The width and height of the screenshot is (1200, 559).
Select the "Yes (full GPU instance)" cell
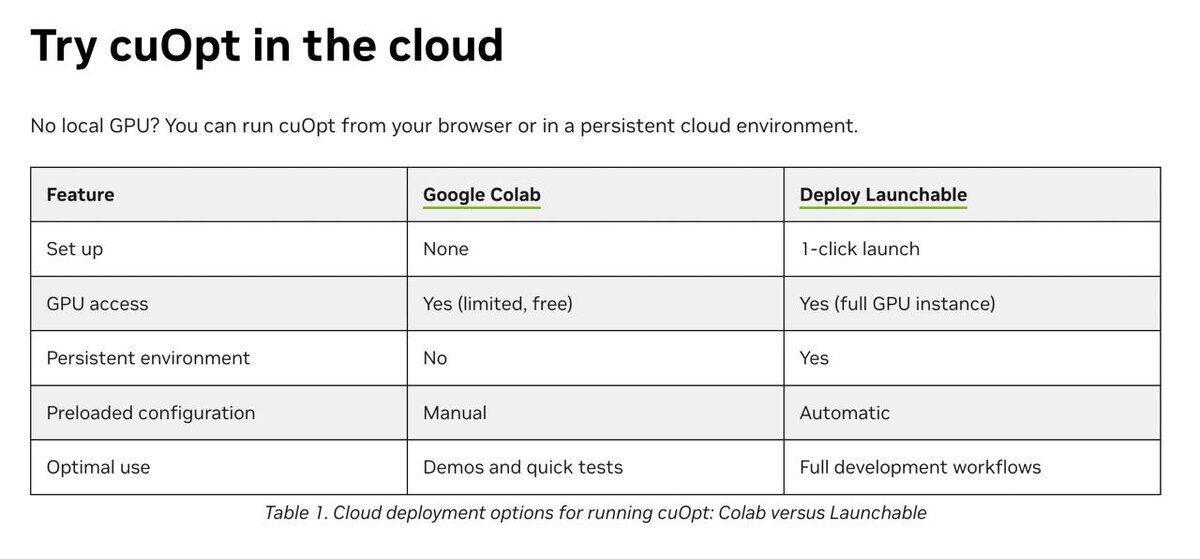pos(897,304)
